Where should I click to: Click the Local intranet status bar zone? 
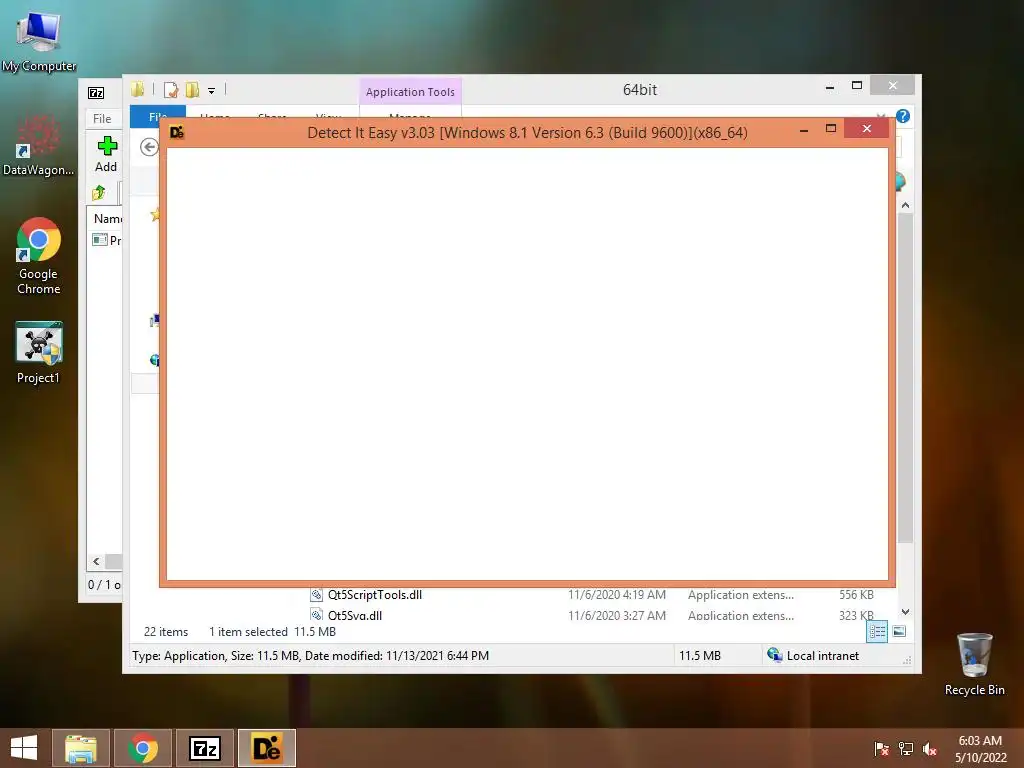coord(813,655)
